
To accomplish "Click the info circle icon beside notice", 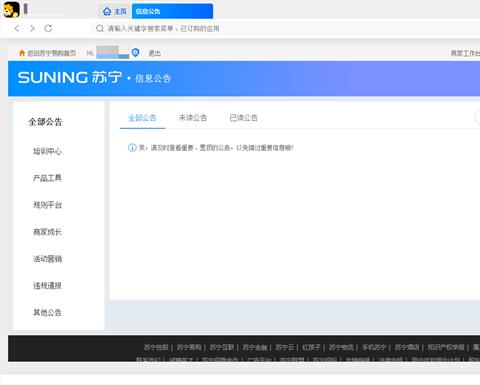I will (x=132, y=147).
